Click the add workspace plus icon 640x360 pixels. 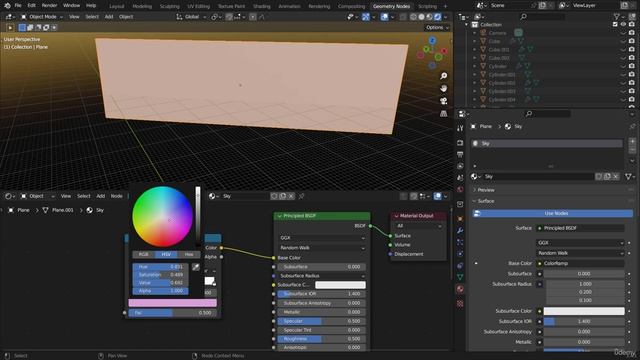pyautogui.click(x=445, y=6)
